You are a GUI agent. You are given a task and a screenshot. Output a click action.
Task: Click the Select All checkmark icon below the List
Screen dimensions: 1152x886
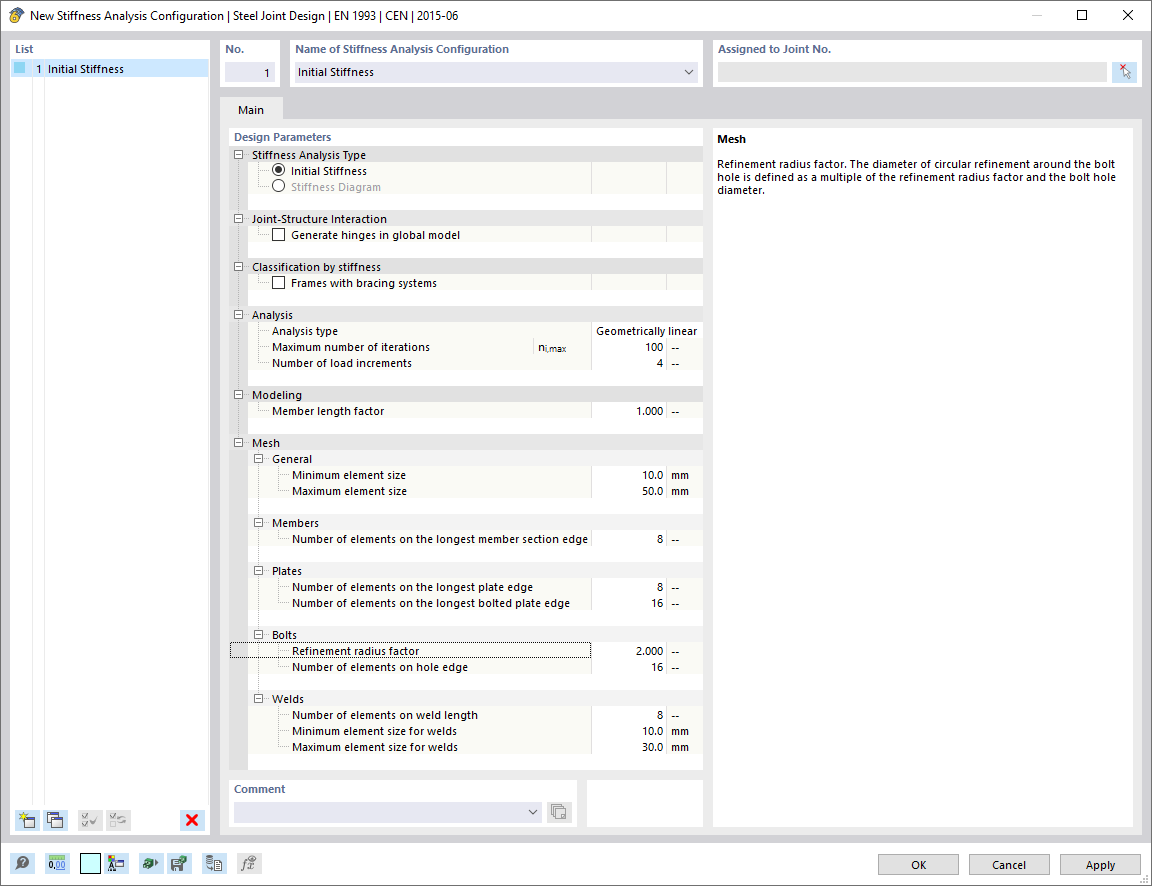tap(90, 820)
